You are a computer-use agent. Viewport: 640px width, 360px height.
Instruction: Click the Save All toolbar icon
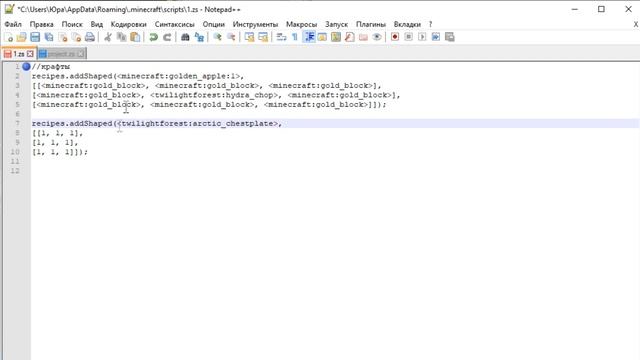(x=49, y=37)
